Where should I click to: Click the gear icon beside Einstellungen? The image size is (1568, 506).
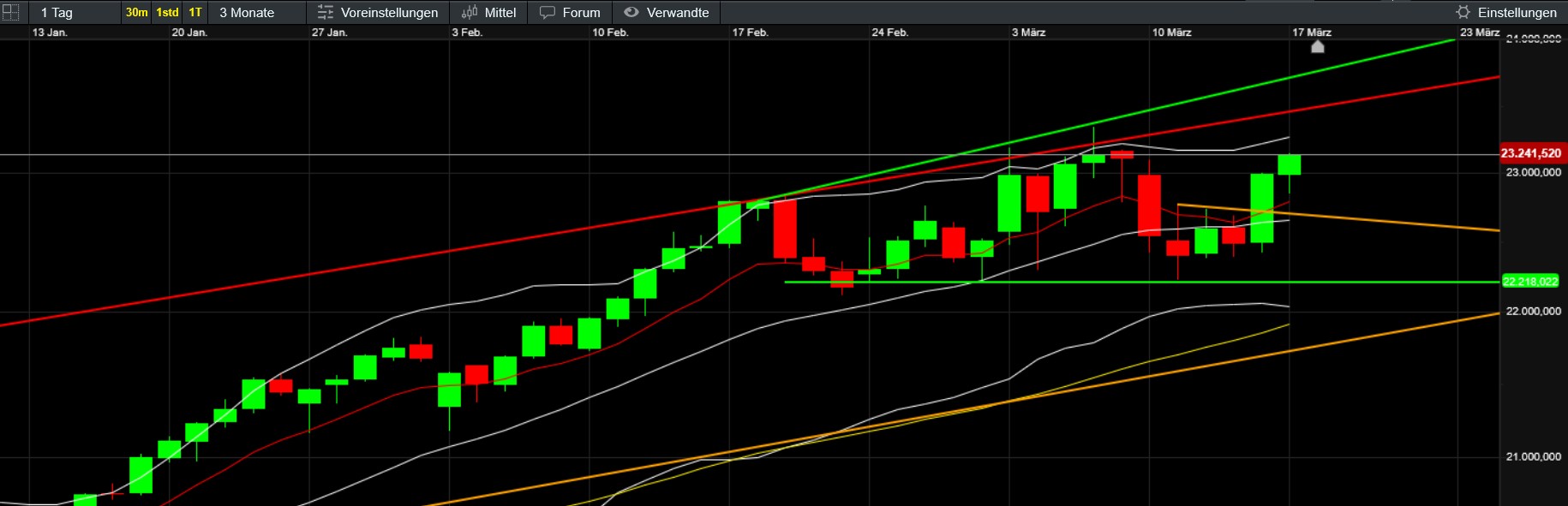pyautogui.click(x=1463, y=12)
